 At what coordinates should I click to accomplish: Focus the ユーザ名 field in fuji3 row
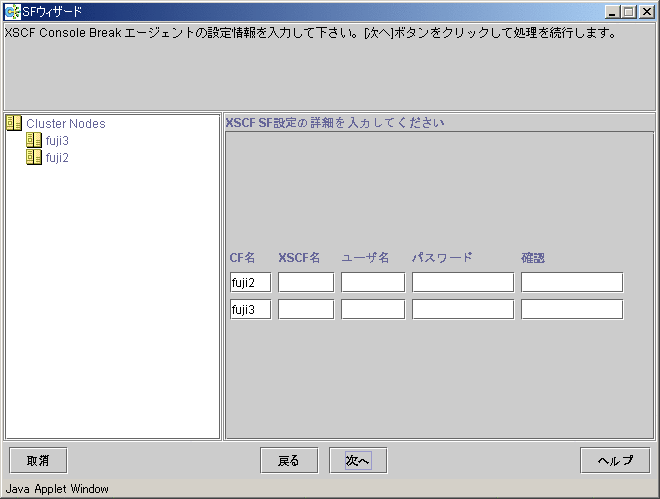[x=373, y=309]
